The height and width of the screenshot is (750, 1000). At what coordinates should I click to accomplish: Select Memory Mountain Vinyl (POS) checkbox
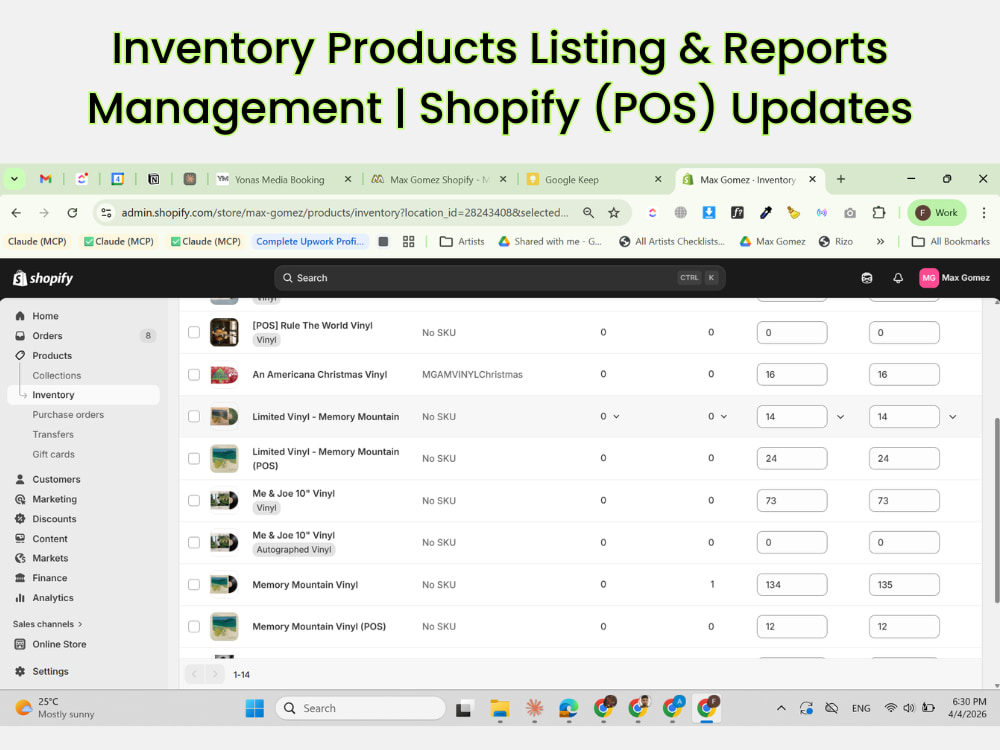coord(194,627)
